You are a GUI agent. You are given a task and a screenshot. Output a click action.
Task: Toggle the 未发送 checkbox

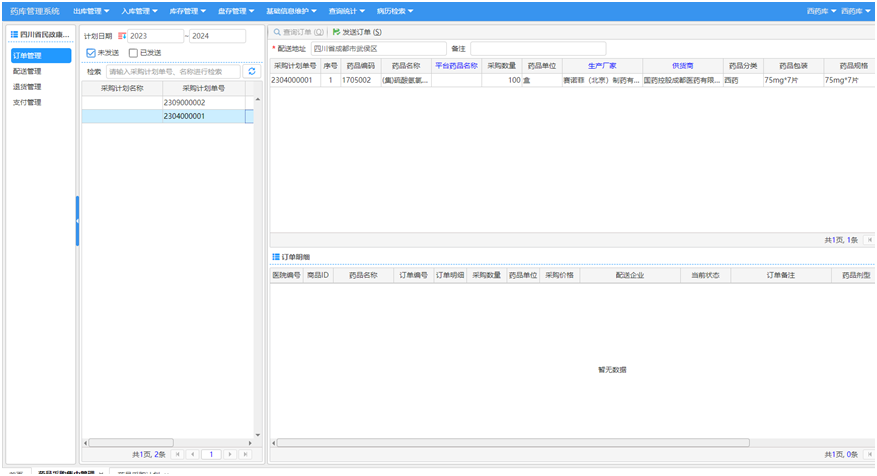coord(91,53)
